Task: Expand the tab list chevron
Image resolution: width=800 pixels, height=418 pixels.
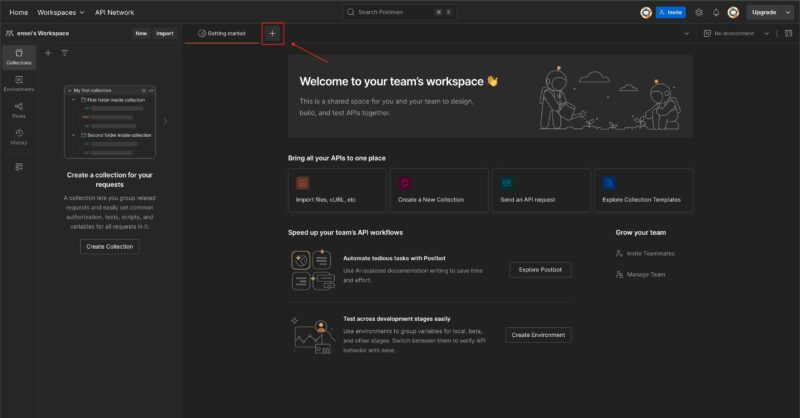Action: click(686, 34)
